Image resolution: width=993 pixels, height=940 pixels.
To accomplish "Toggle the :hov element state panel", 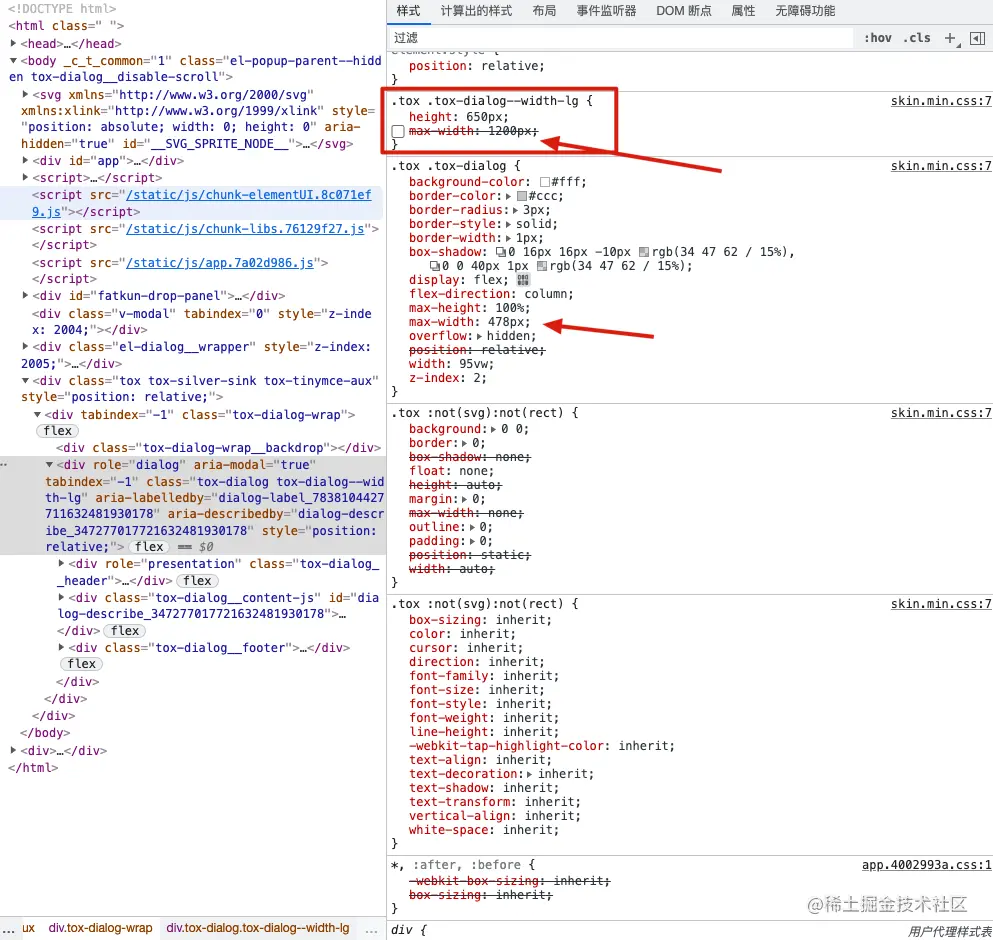I will coord(878,38).
